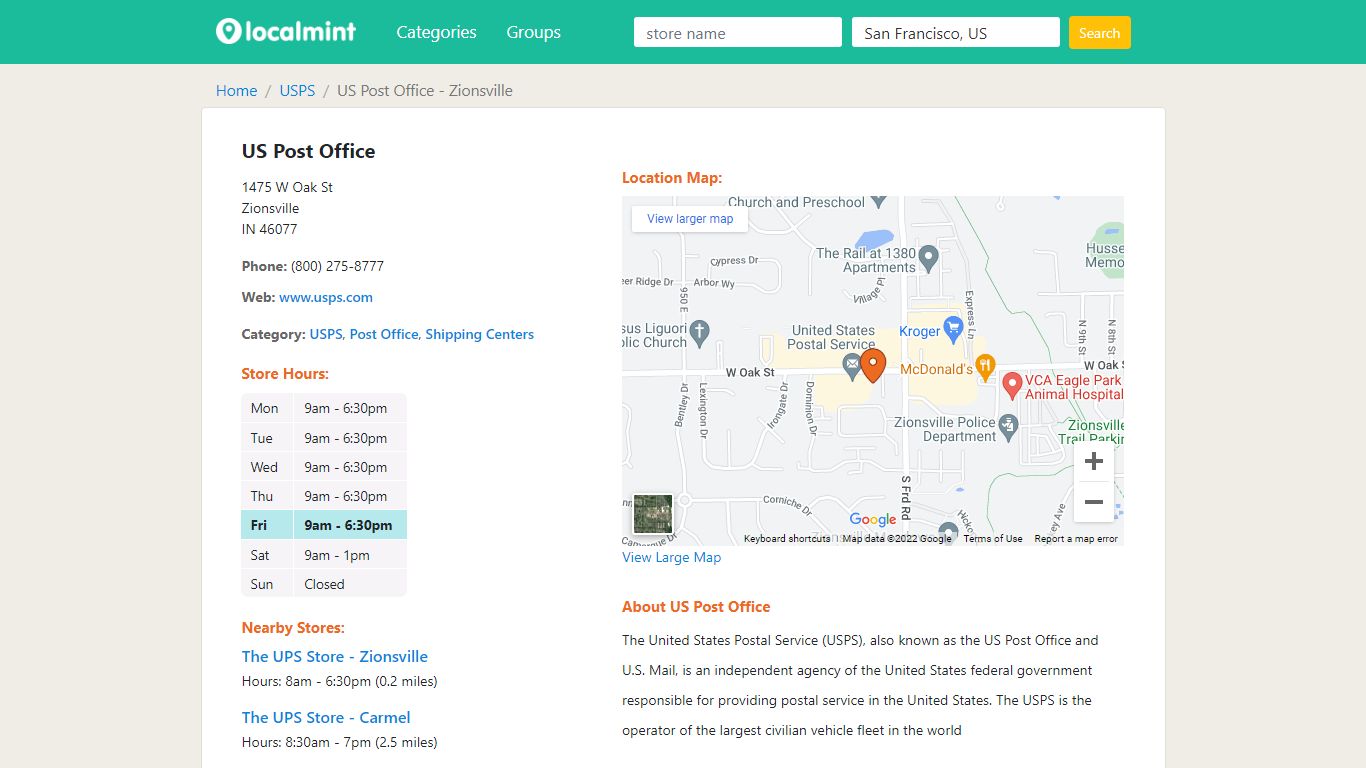Click the McDonald's restaurant marker
Image resolution: width=1366 pixels, height=768 pixels.
pyautogui.click(x=985, y=367)
